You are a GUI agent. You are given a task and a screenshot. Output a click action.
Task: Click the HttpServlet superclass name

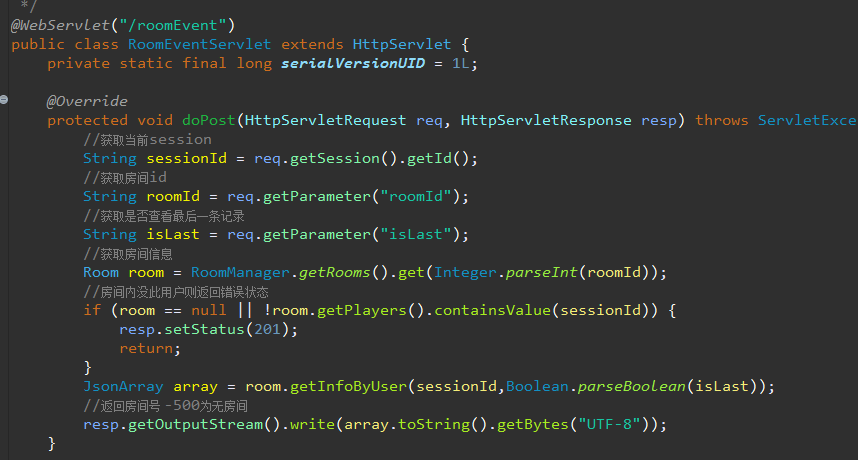[x=402, y=44]
